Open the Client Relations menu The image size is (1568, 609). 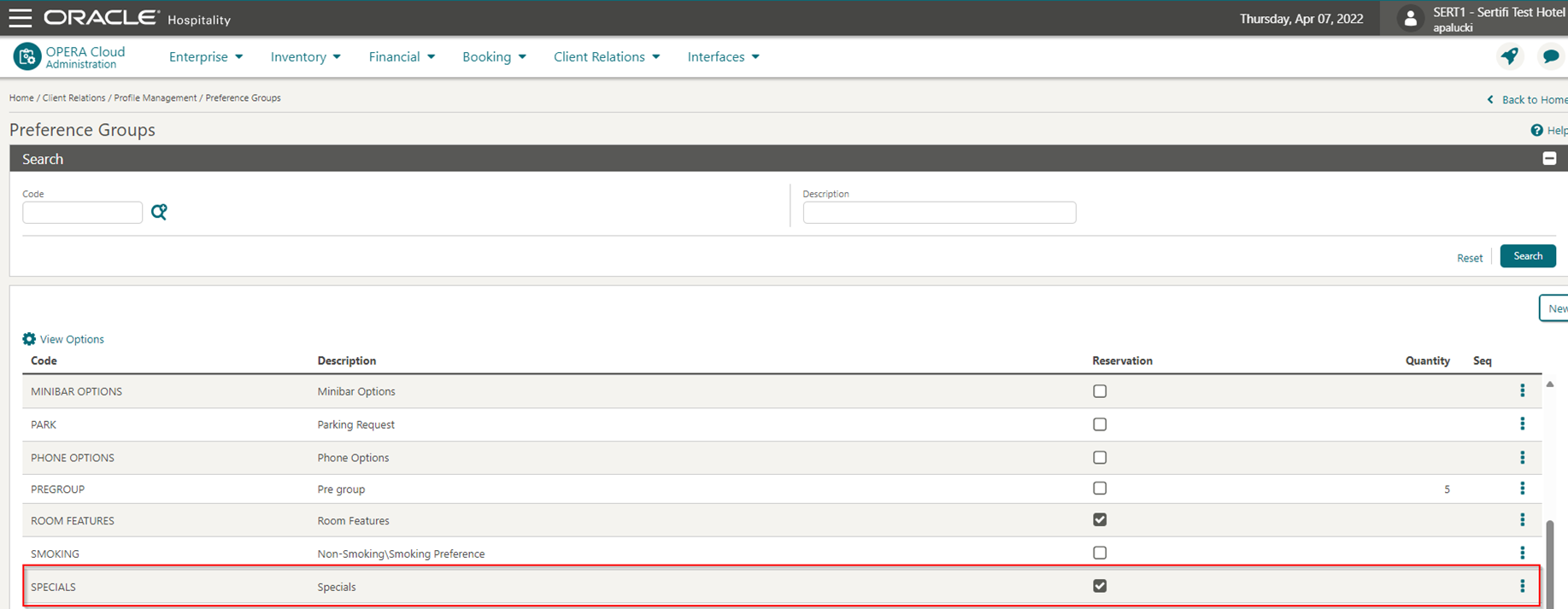pyautogui.click(x=607, y=56)
